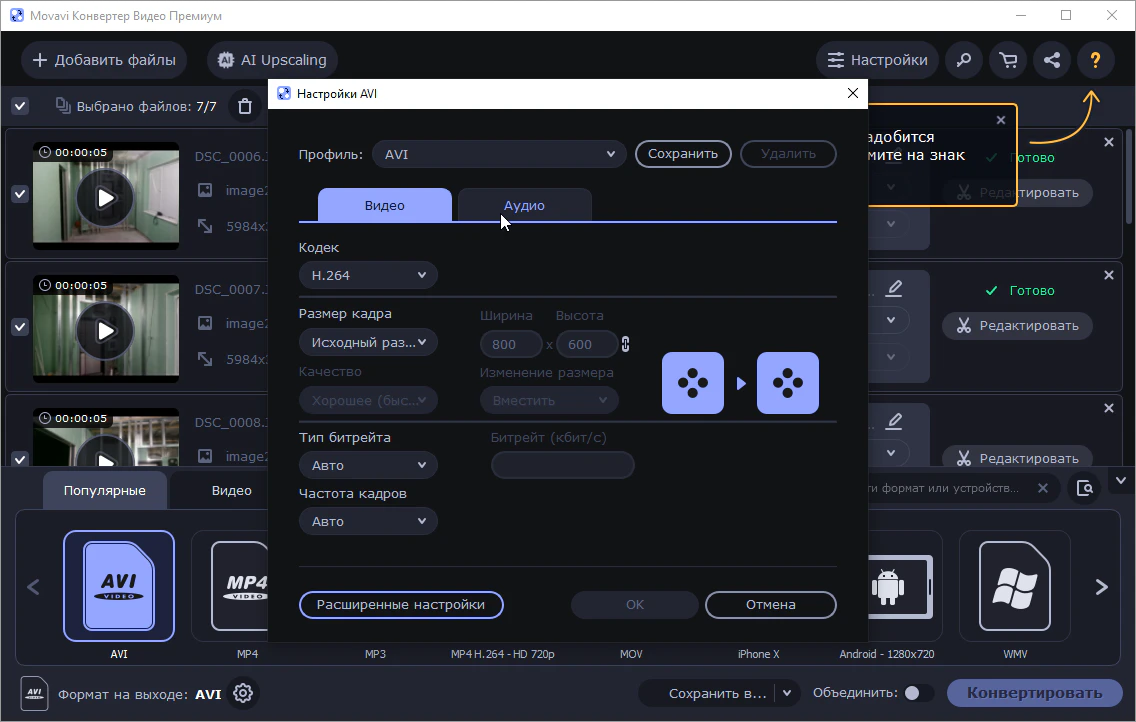Click the Ширина width input field
This screenshot has width=1136, height=722.
click(x=511, y=344)
